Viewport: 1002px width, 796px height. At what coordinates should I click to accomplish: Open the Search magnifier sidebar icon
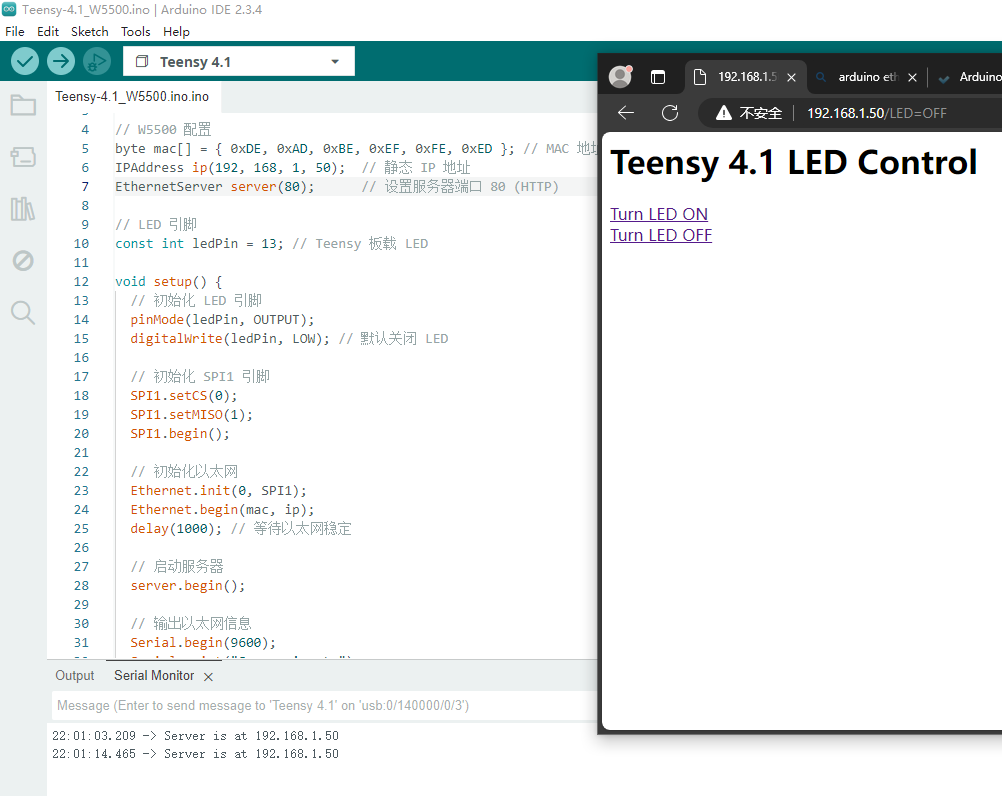point(23,313)
